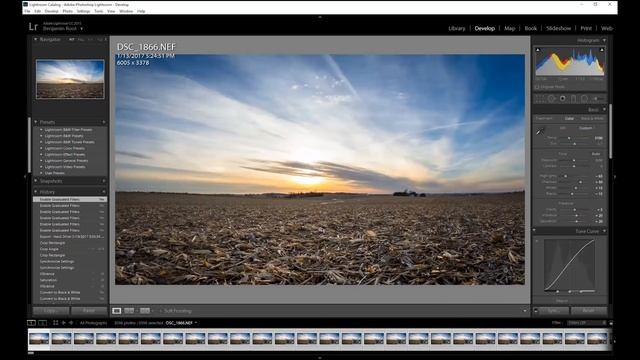Click the main window display icon
640x360 pixels.
[x=31, y=323]
